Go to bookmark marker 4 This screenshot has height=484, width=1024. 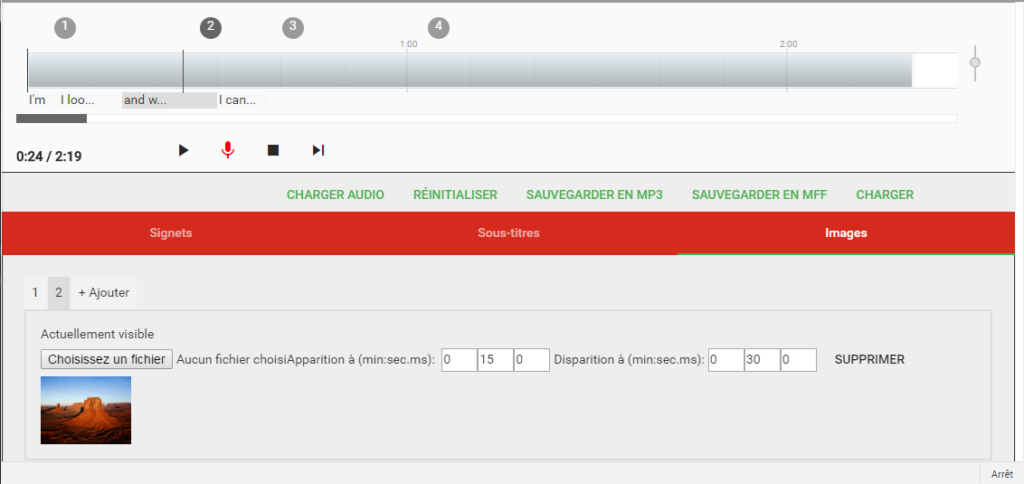(x=439, y=27)
